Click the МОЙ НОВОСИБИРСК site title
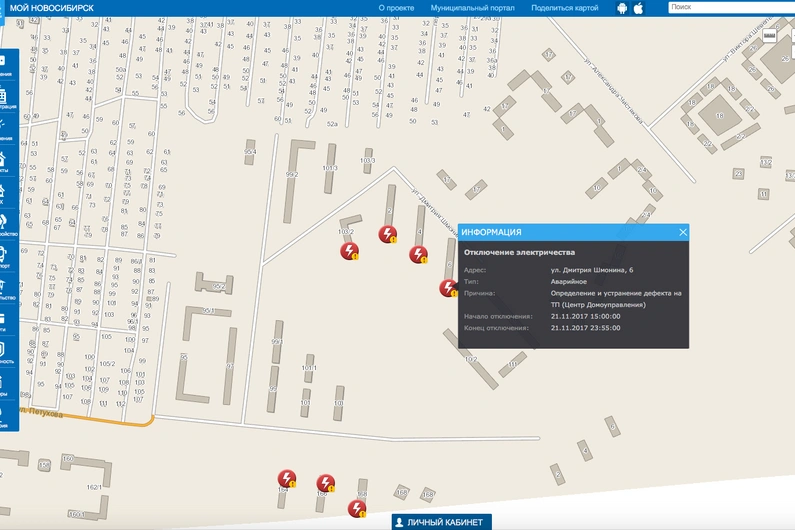This screenshot has width=795, height=530. 51,8
